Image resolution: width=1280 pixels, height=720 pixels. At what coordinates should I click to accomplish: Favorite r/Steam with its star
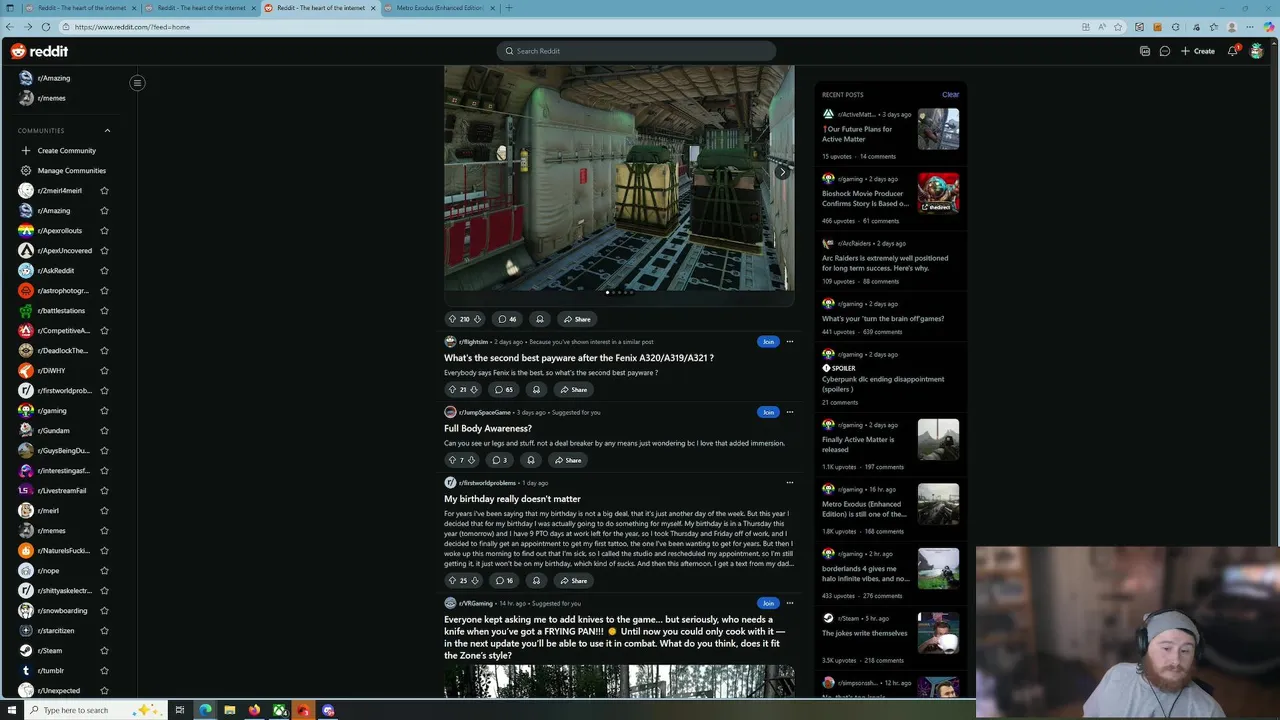(x=104, y=651)
